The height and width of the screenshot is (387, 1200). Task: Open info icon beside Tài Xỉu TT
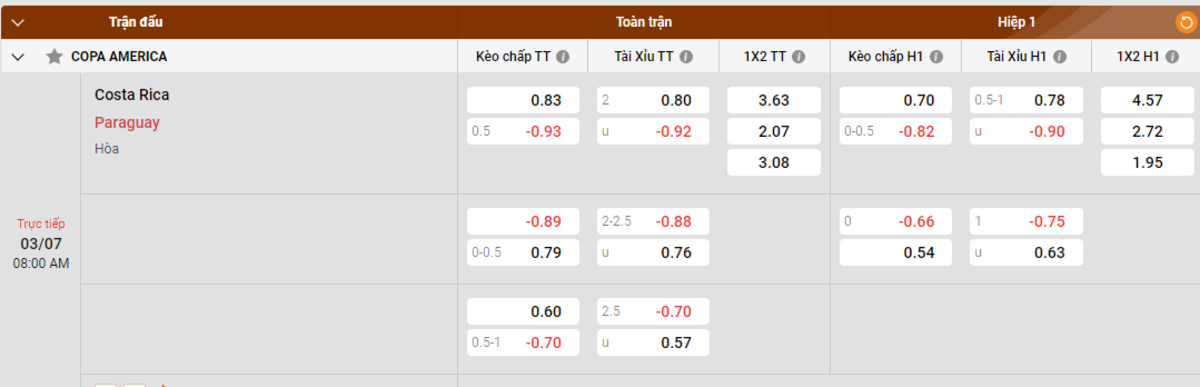[x=686, y=57]
